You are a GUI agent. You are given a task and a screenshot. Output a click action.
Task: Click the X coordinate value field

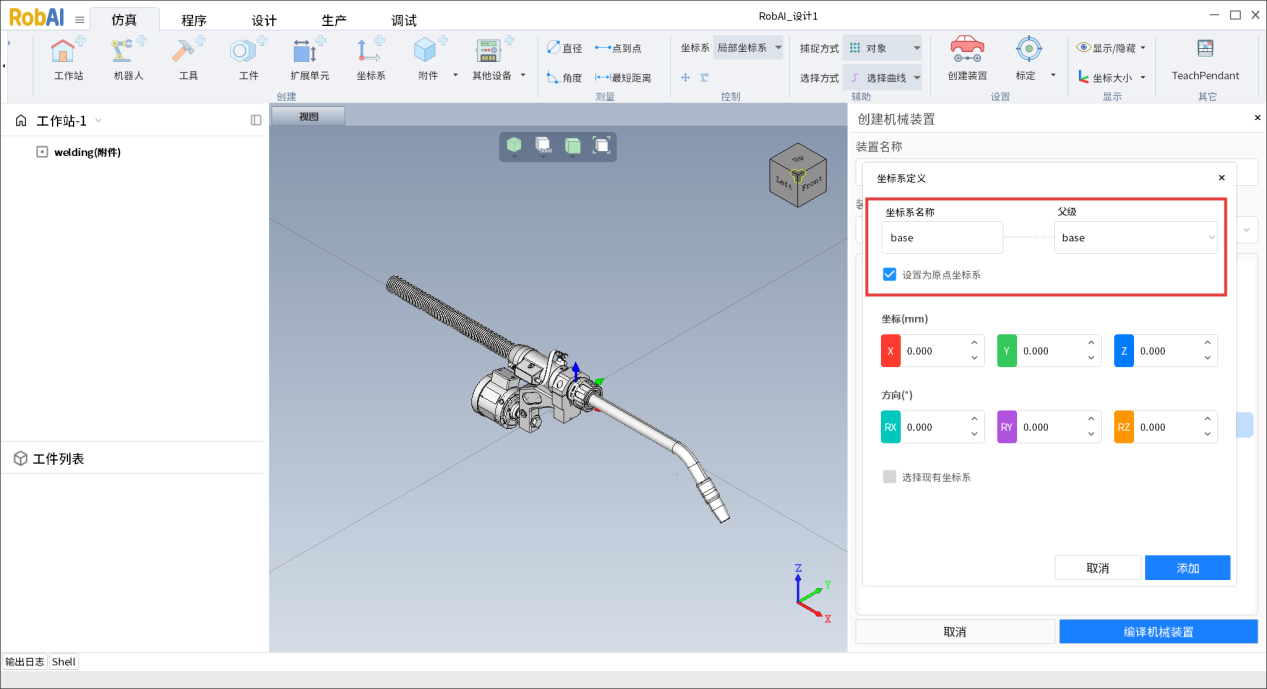(x=933, y=351)
